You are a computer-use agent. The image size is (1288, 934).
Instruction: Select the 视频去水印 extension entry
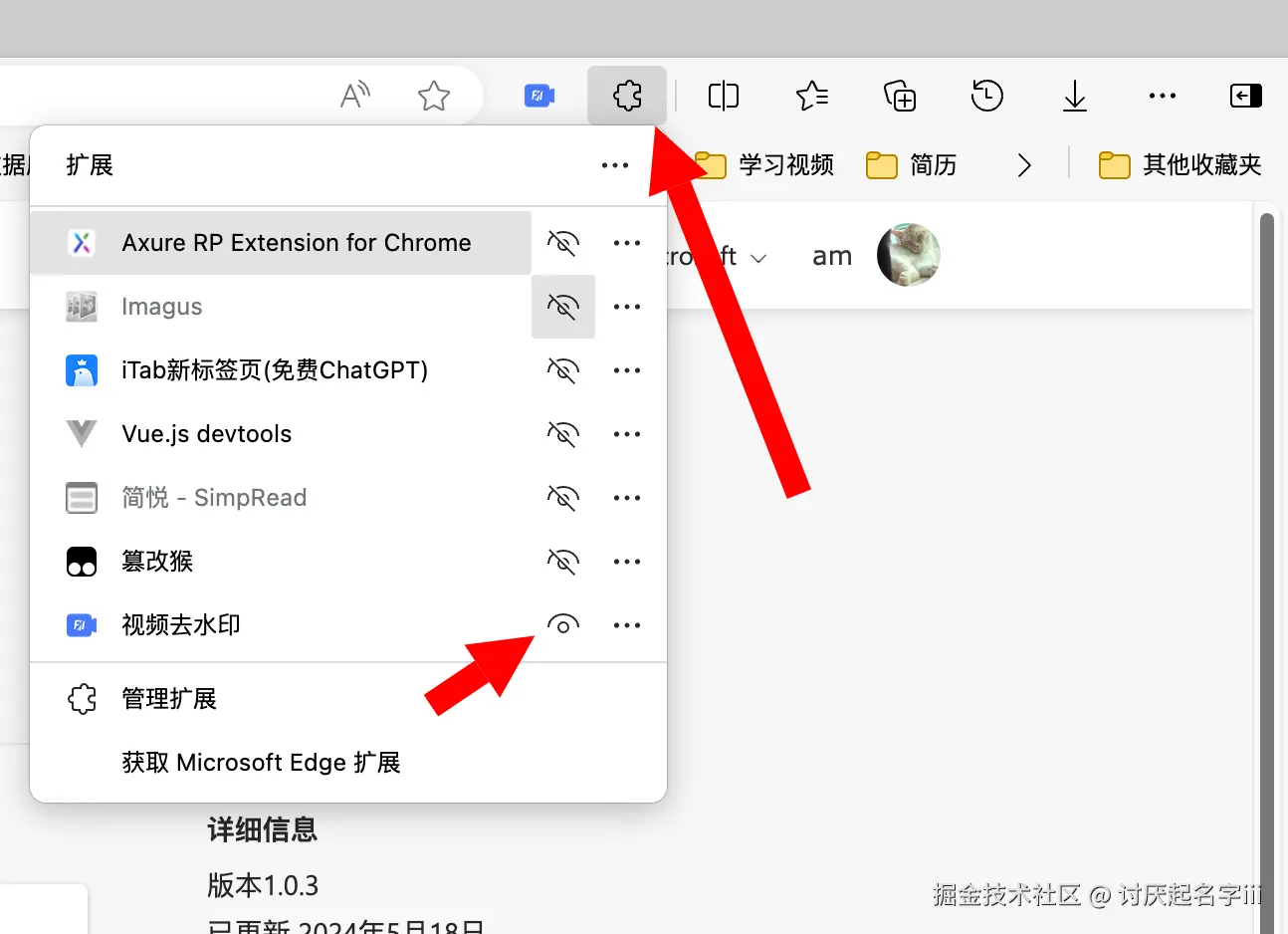pyautogui.click(x=281, y=625)
